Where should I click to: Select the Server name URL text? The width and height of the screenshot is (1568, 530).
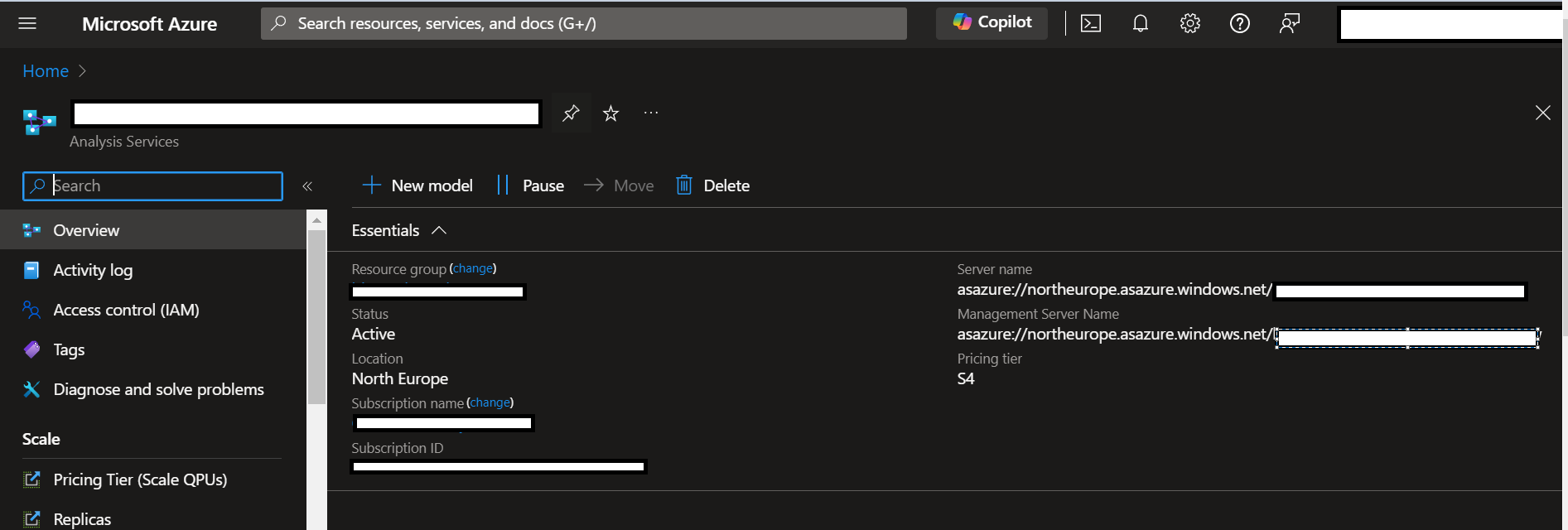[x=1114, y=290]
